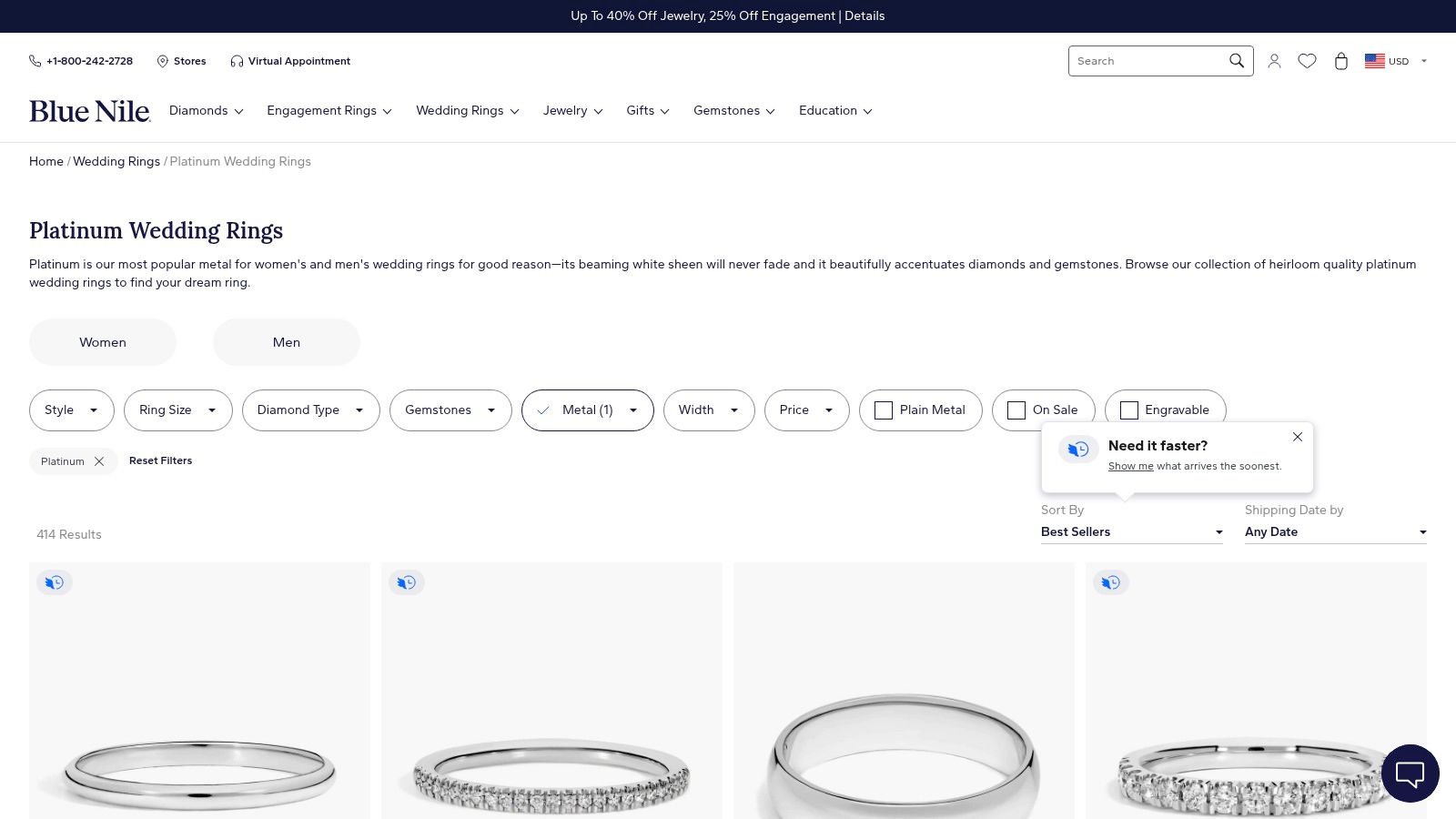Open the Engagement Rings menu
The image size is (1456, 819).
pyautogui.click(x=329, y=111)
